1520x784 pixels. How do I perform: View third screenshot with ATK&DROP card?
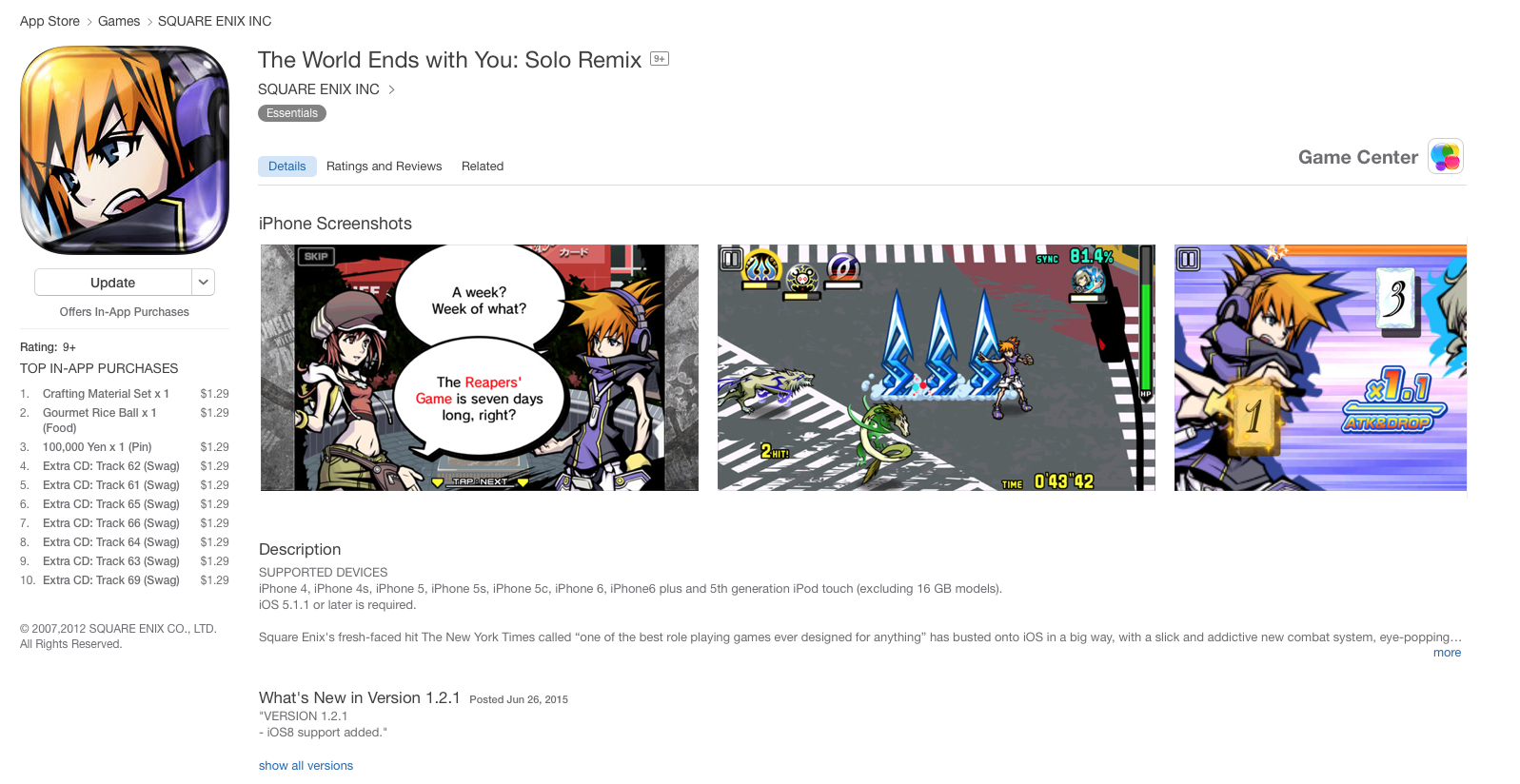pos(1320,368)
